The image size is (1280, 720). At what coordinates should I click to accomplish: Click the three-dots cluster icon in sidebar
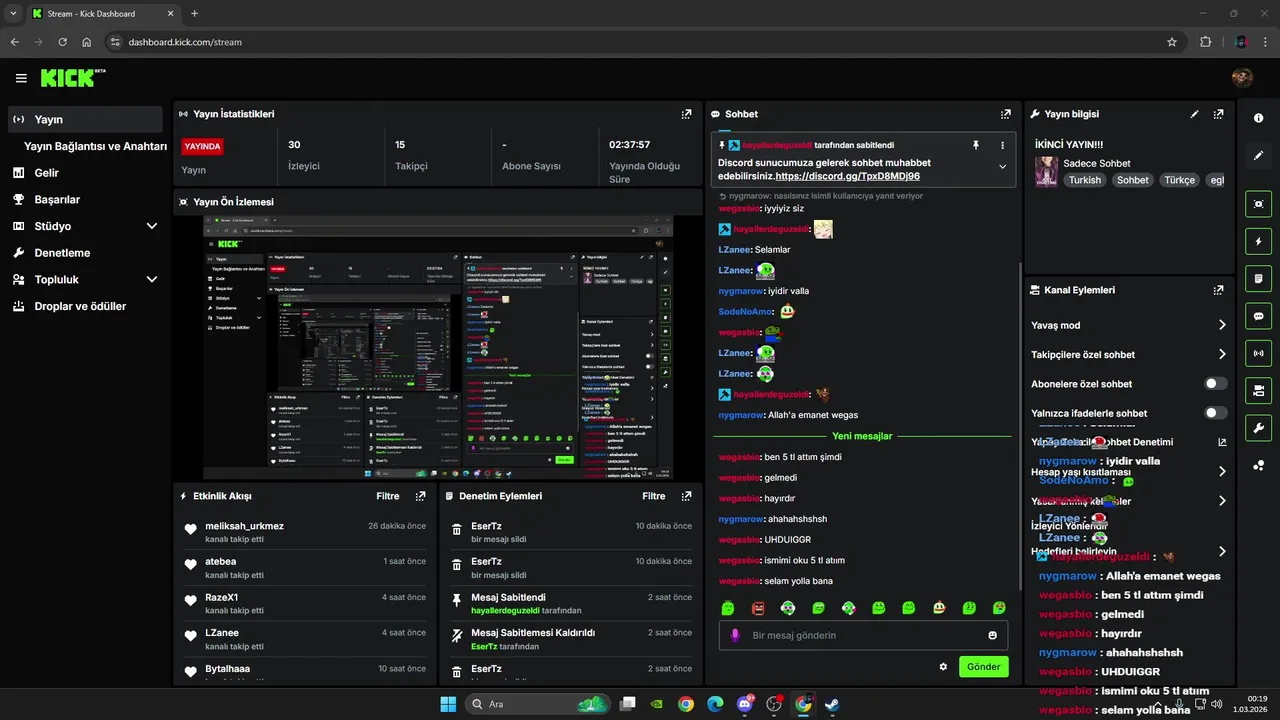[x=1258, y=465]
